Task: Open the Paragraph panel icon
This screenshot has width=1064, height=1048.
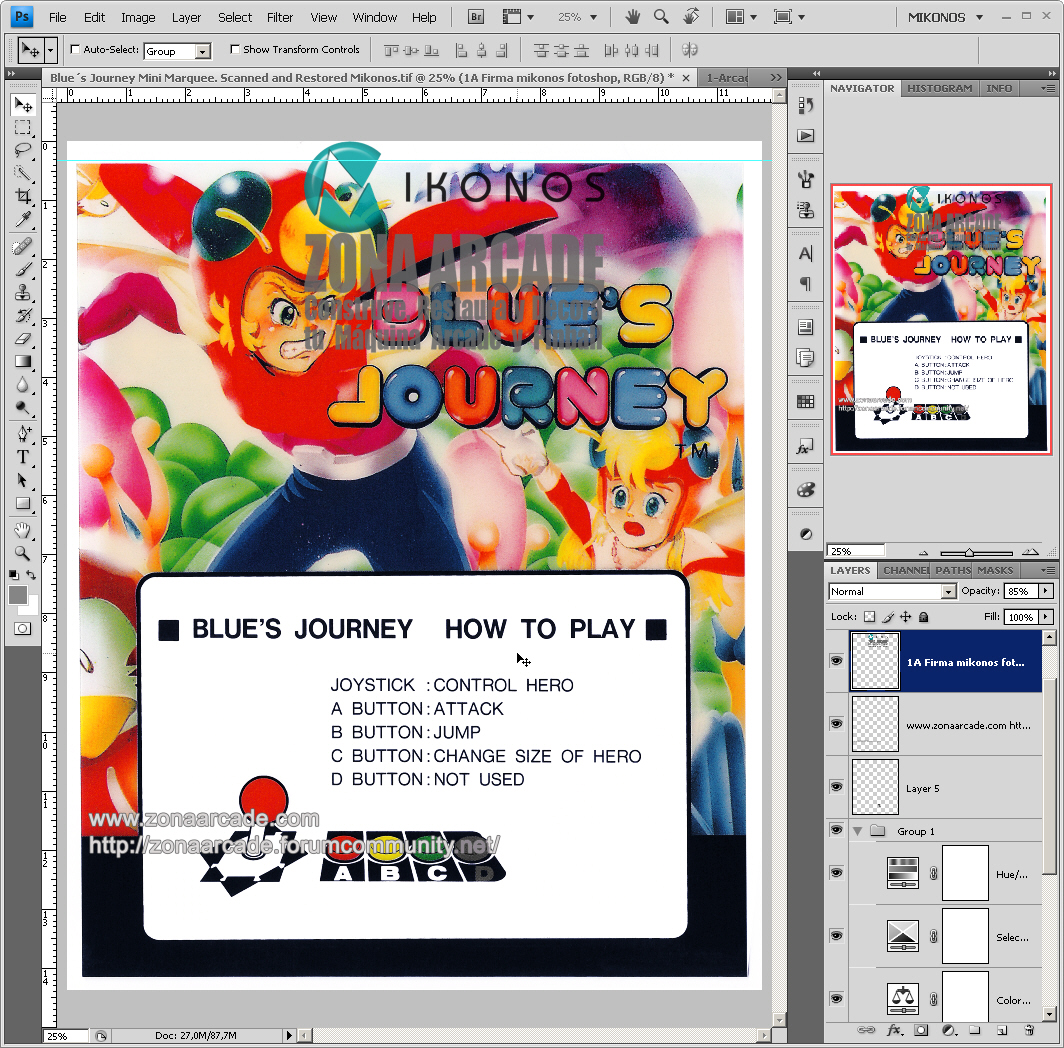Action: pos(806,285)
